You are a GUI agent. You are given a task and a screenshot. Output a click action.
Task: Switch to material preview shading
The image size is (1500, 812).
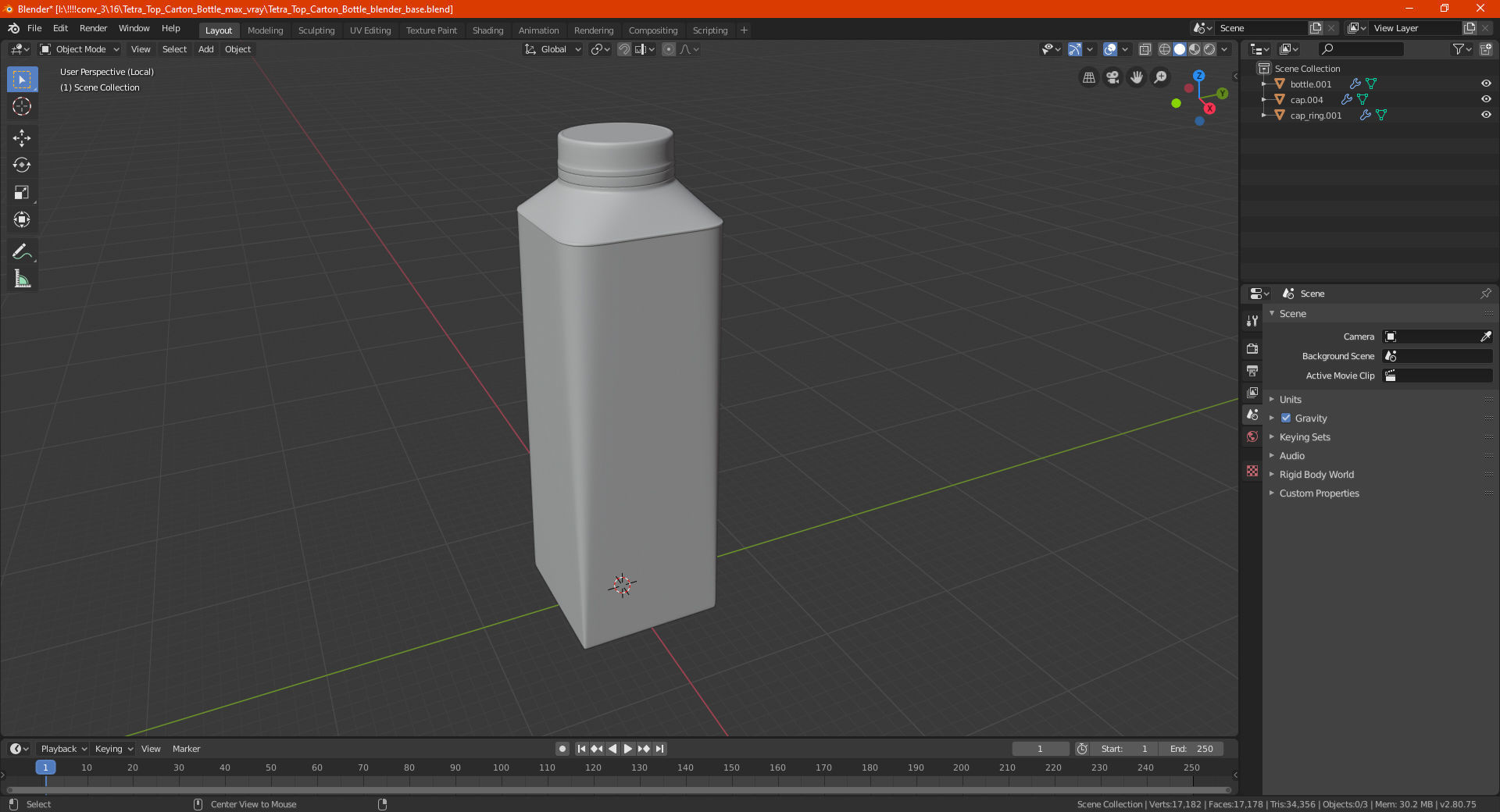pos(1195,49)
